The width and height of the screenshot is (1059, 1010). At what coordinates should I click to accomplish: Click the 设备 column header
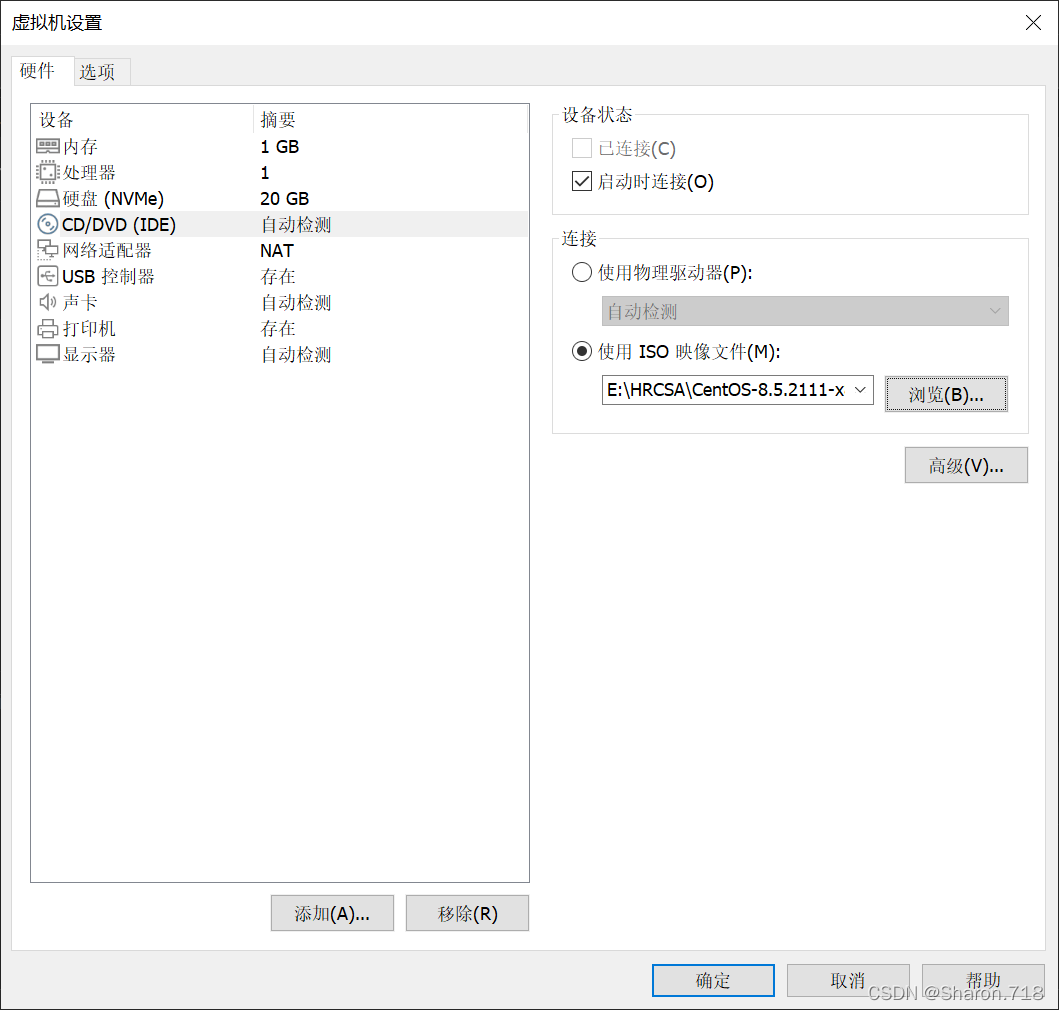click(x=56, y=120)
